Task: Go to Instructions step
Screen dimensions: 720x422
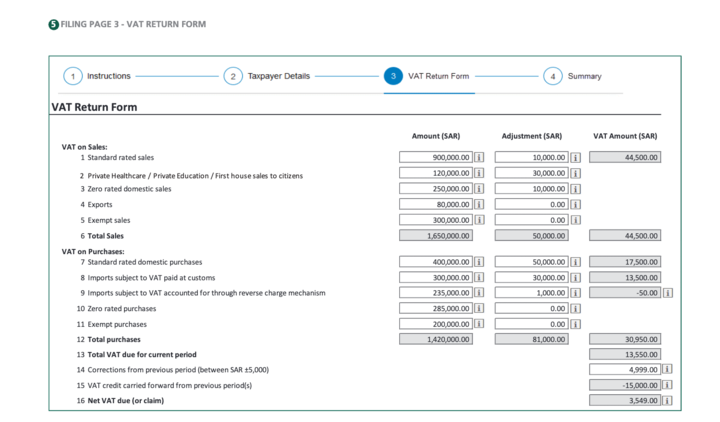Action: click(x=73, y=77)
